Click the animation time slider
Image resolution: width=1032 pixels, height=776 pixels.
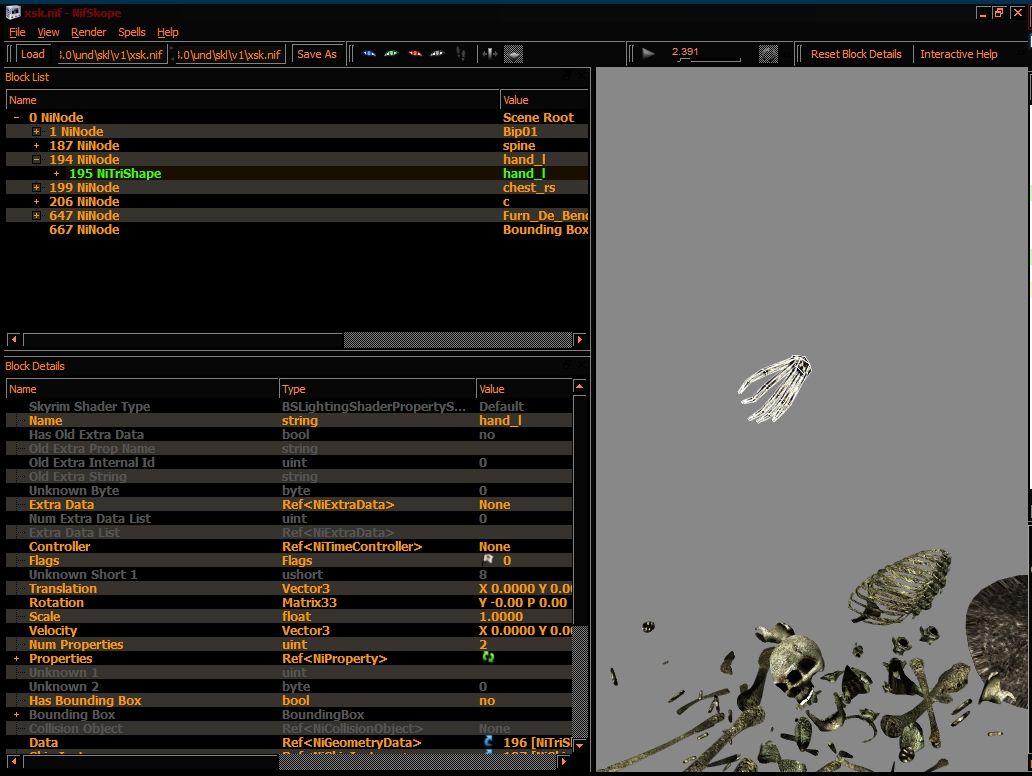[709, 59]
